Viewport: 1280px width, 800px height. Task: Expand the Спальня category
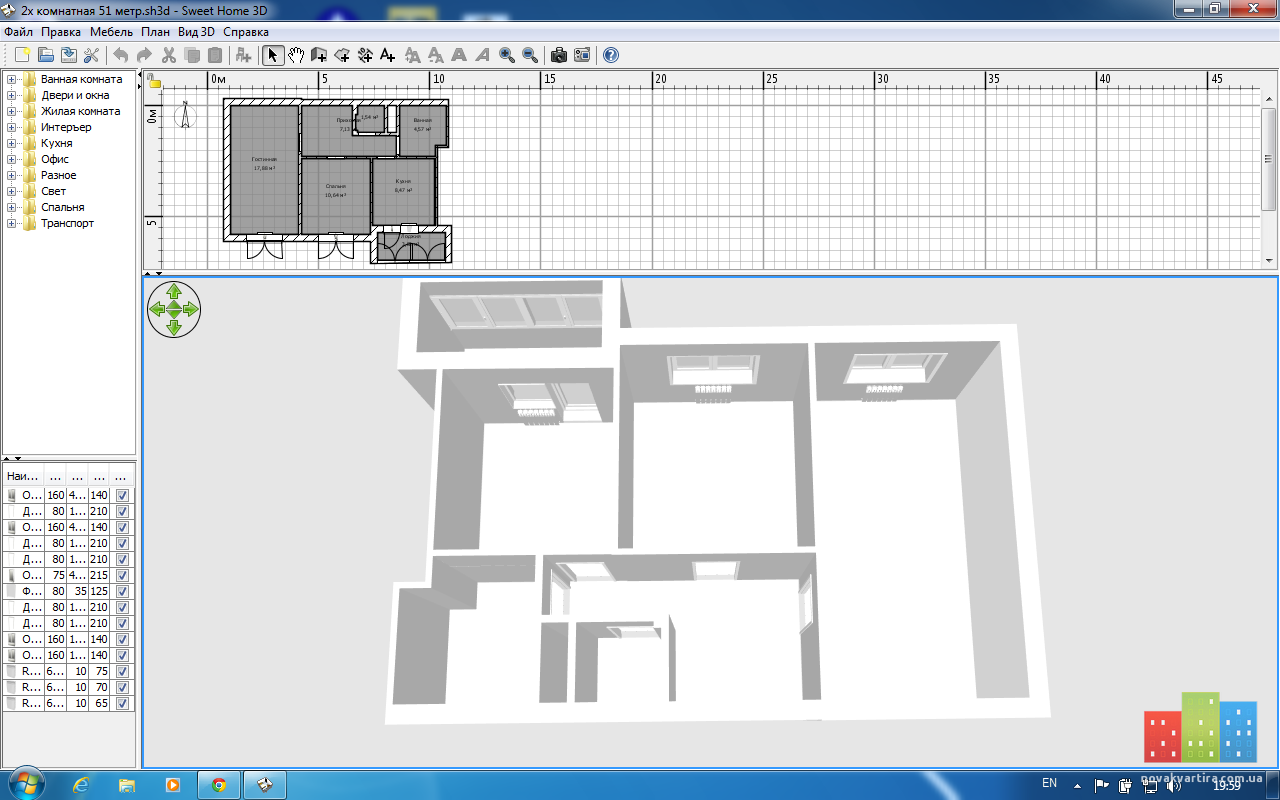pyautogui.click(x=11, y=207)
